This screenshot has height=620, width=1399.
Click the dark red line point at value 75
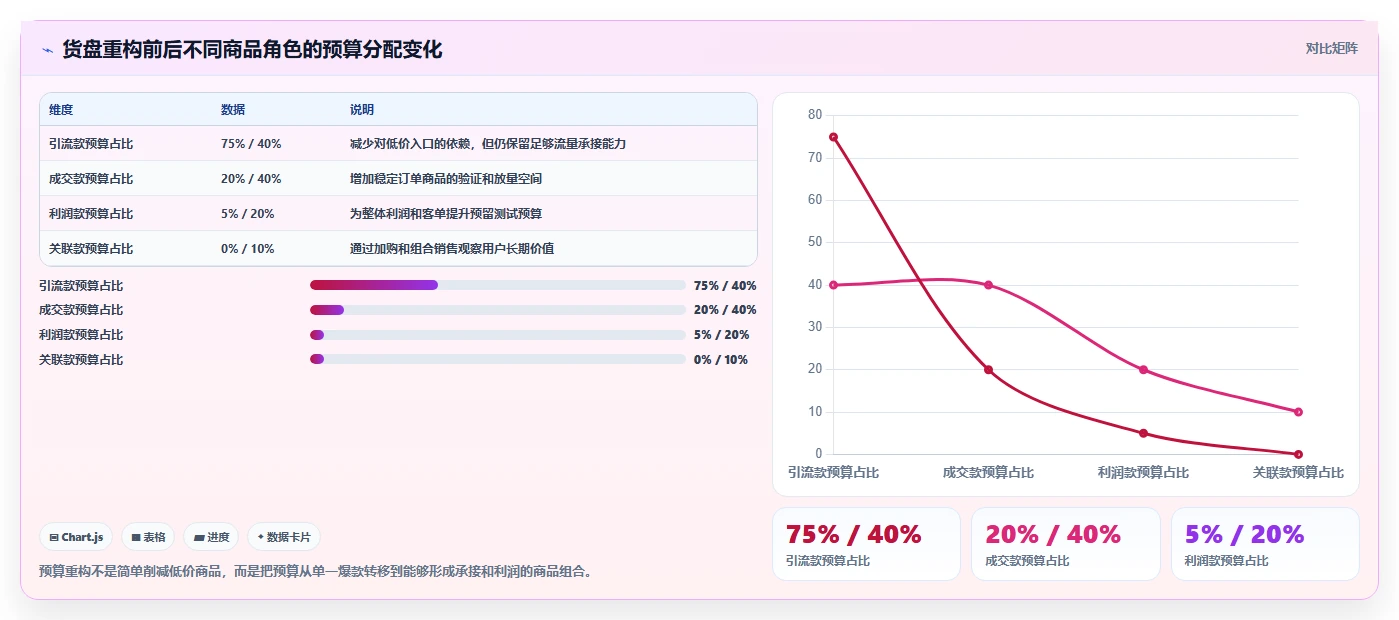point(833,137)
